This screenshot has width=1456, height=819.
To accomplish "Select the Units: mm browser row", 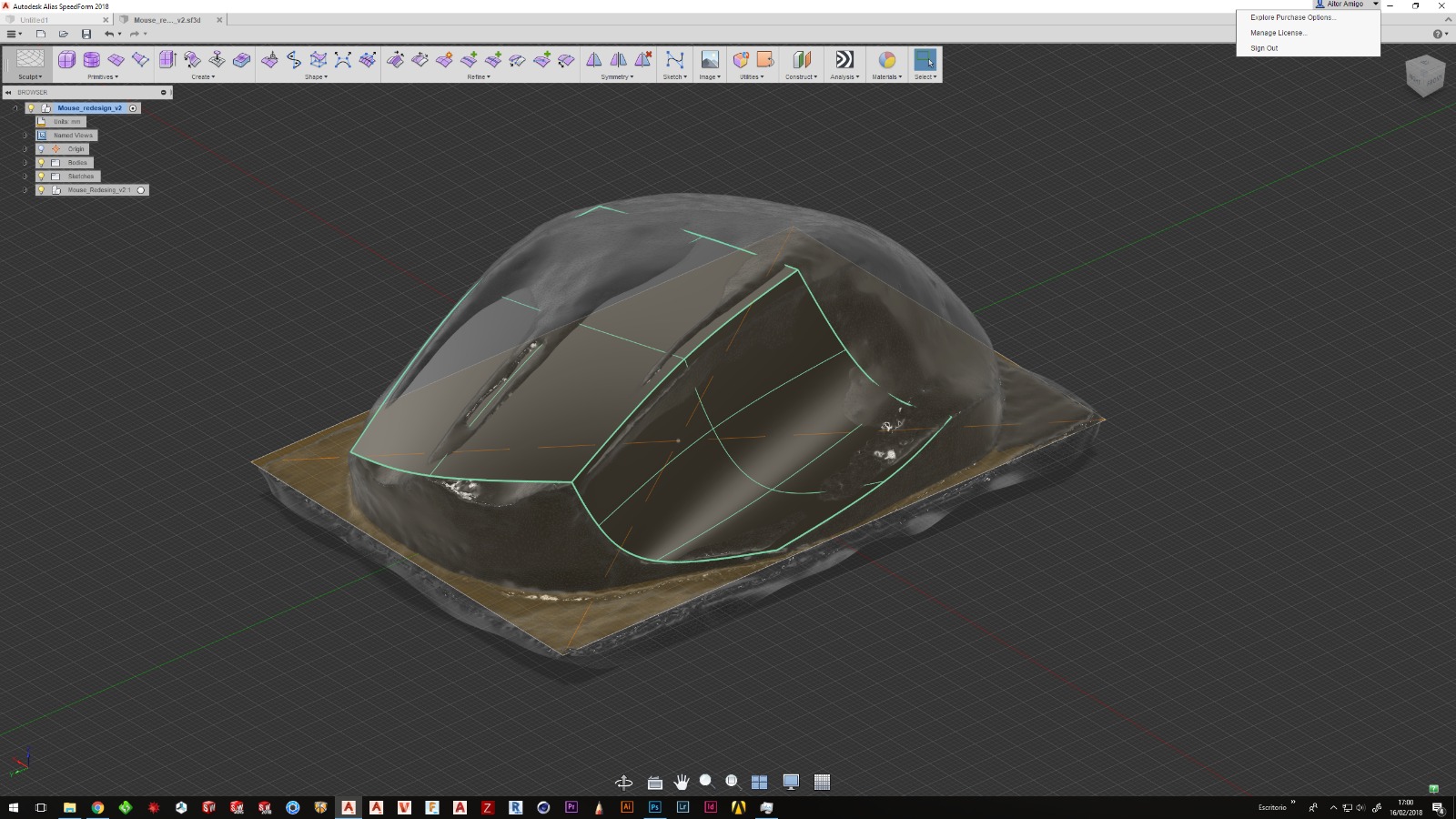I will click(61, 121).
